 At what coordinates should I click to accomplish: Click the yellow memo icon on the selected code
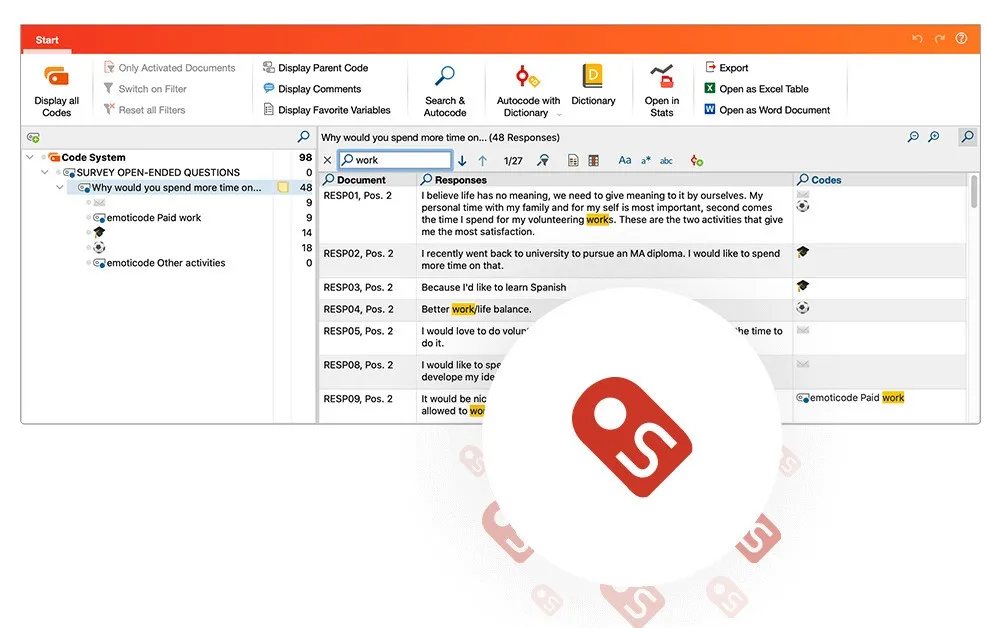[283, 188]
